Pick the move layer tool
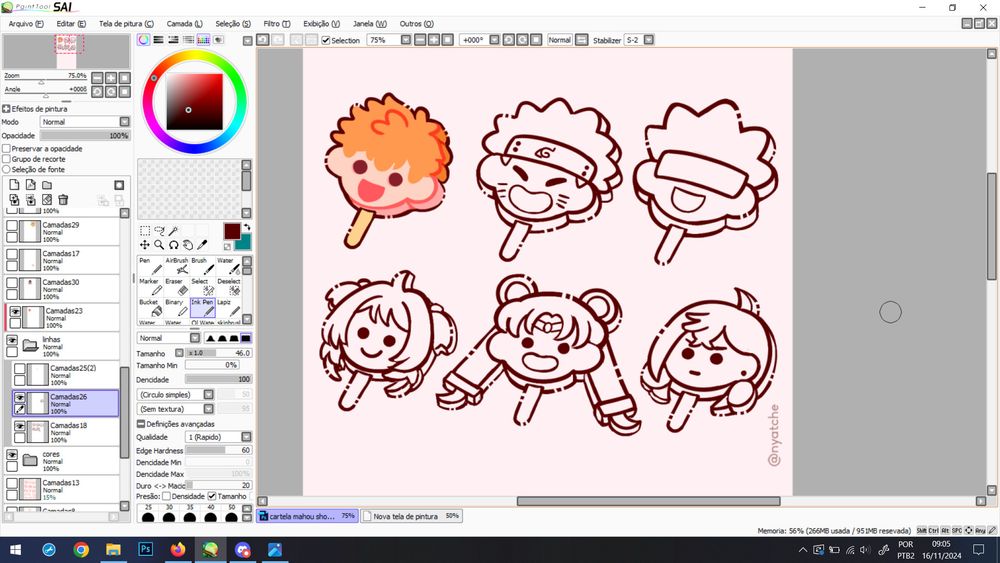This screenshot has height=563, width=1000. 145,245
